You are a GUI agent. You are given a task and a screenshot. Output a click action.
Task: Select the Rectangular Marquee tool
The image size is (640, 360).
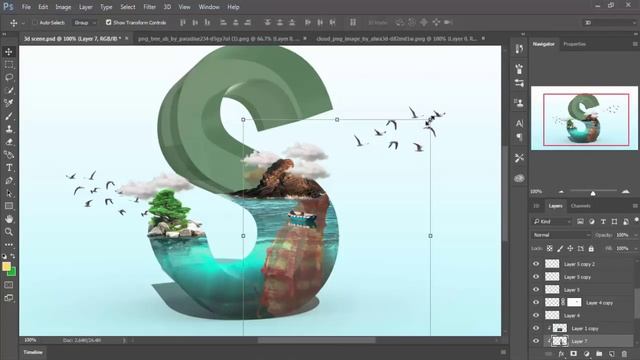(9, 64)
